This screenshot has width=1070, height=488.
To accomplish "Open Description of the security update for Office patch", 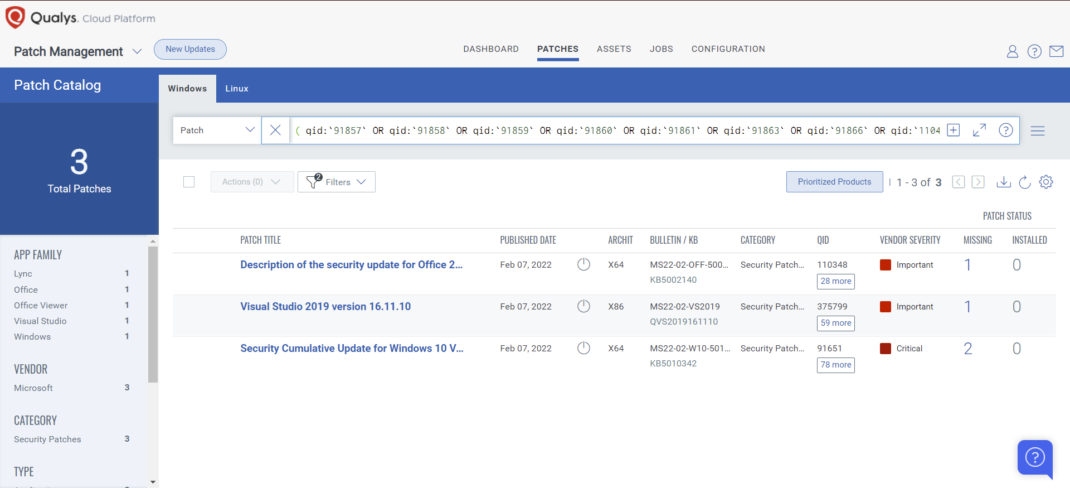I will (x=351, y=265).
